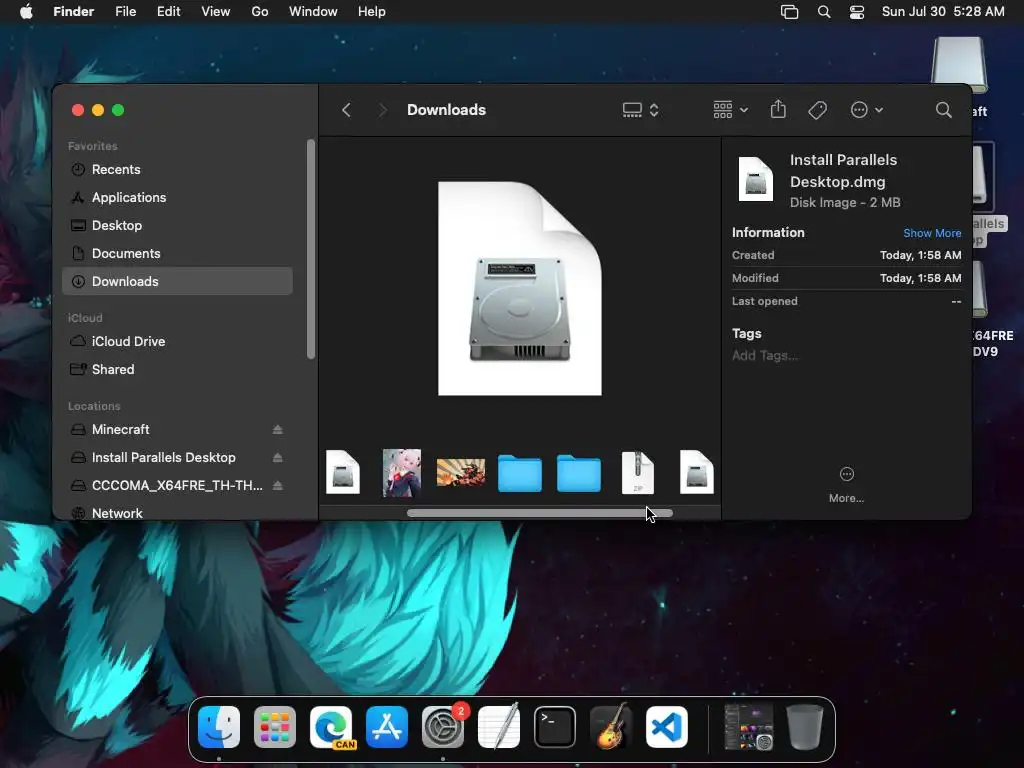Screen dimensions: 1024x768
Task: Open Network in the sidebar
Action: pyautogui.click(x=178, y=513)
